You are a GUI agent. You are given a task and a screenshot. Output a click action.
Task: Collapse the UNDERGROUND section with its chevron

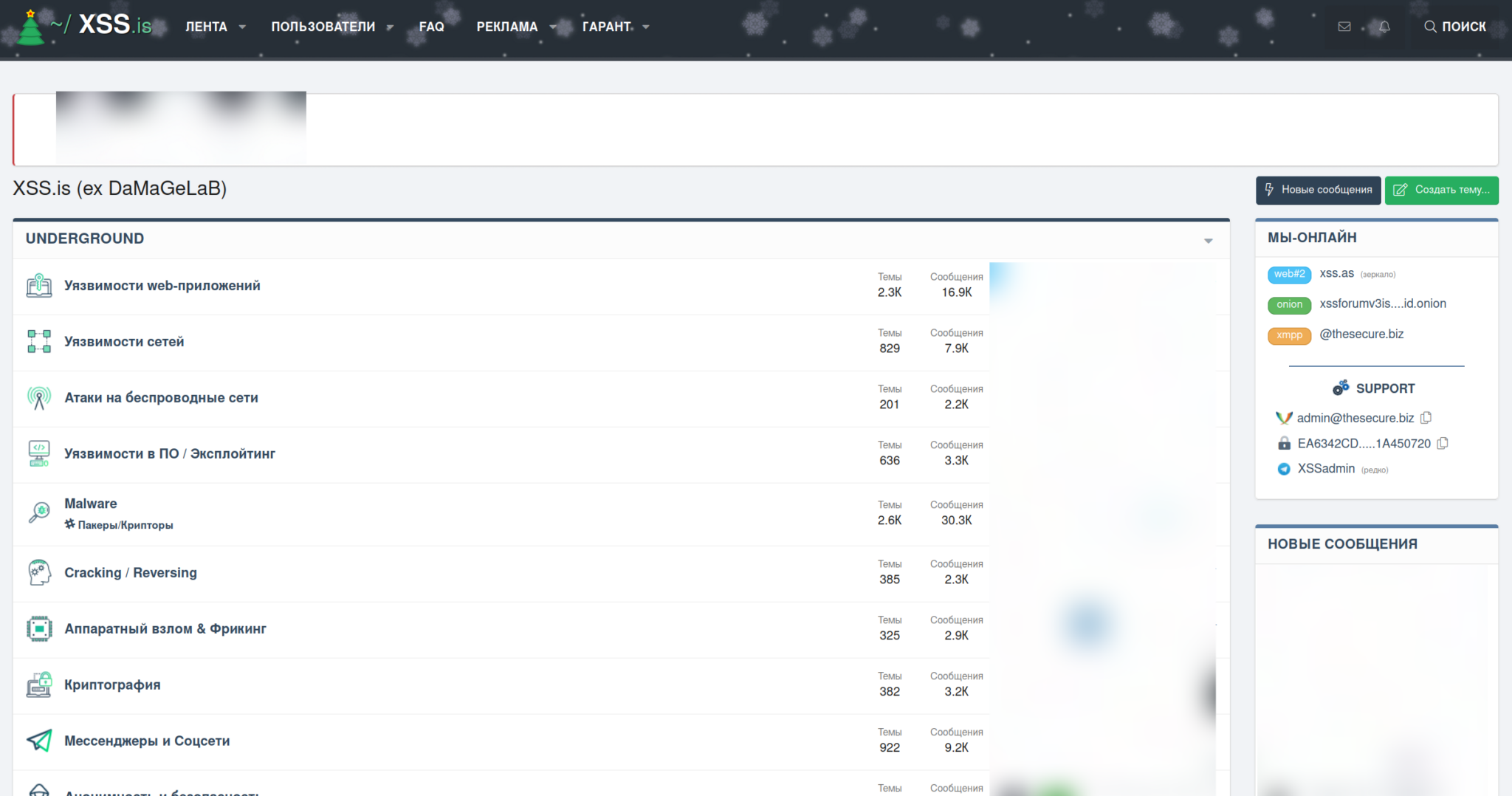[x=1209, y=240]
